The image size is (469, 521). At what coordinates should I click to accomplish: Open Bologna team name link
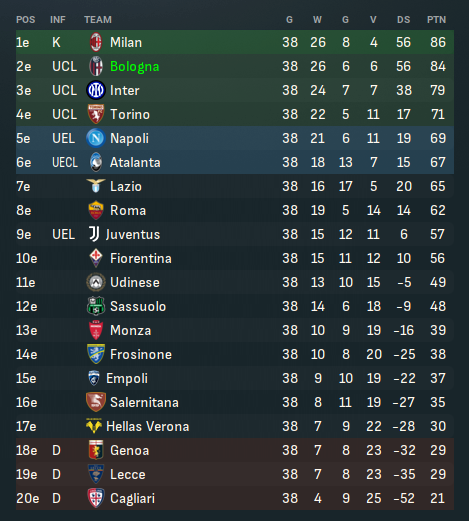135,66
